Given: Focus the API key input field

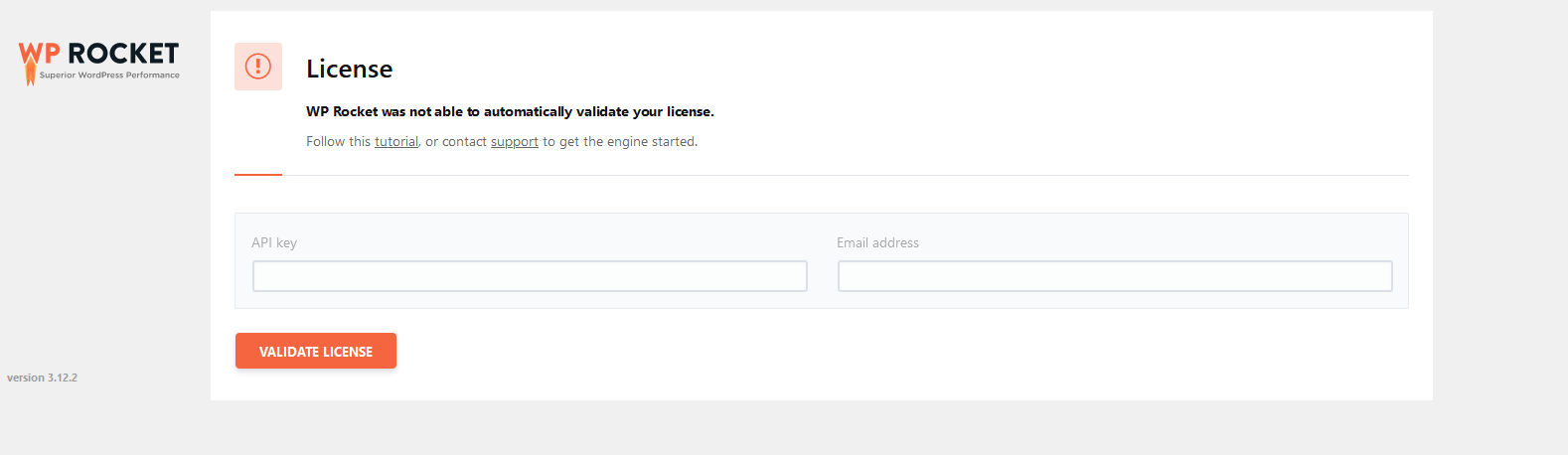Looking at the screenshot, I should [x=530, y=276].
